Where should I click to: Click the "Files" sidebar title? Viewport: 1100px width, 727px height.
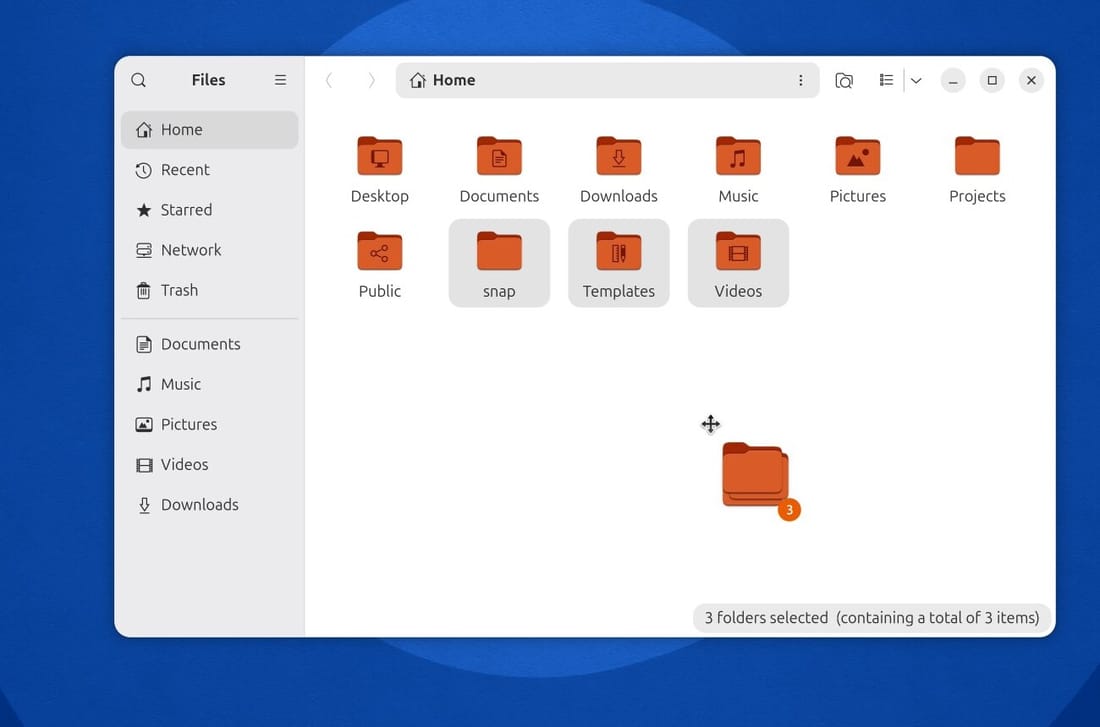(208, 80)
